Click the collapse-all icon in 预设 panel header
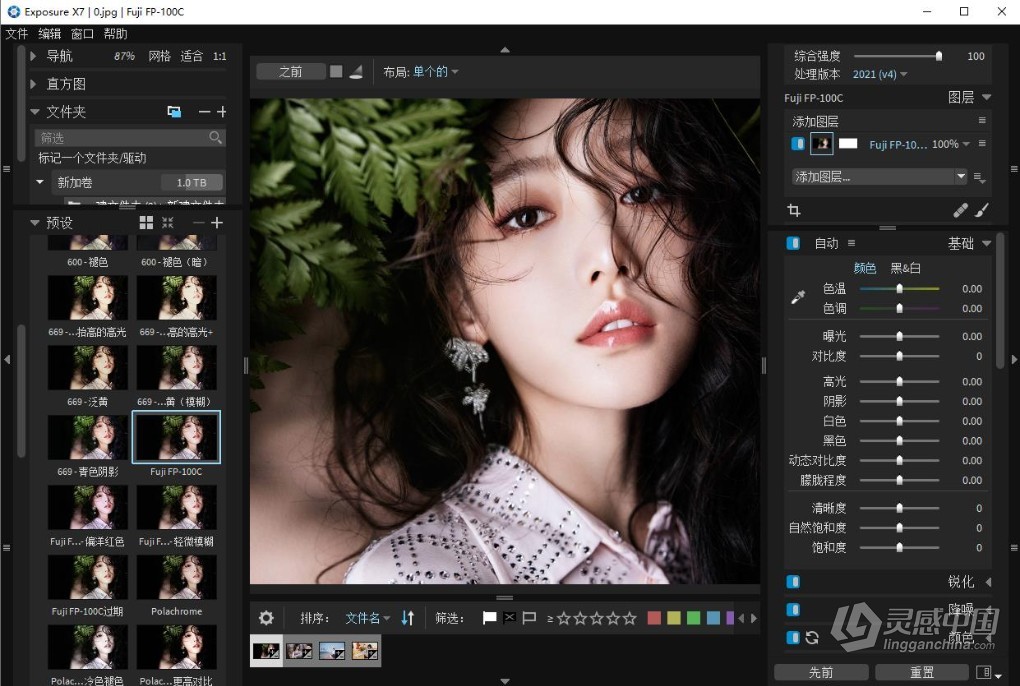Screen dimensions: 1020x686 [167, 222]
